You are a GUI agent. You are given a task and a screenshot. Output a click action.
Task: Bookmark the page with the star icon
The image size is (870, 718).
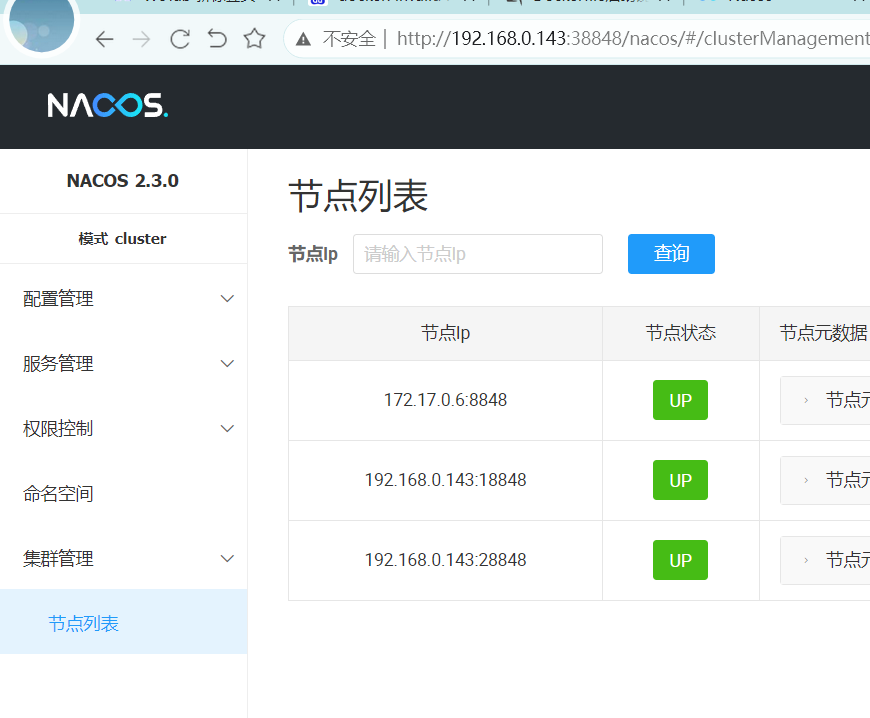click(254, 38)
